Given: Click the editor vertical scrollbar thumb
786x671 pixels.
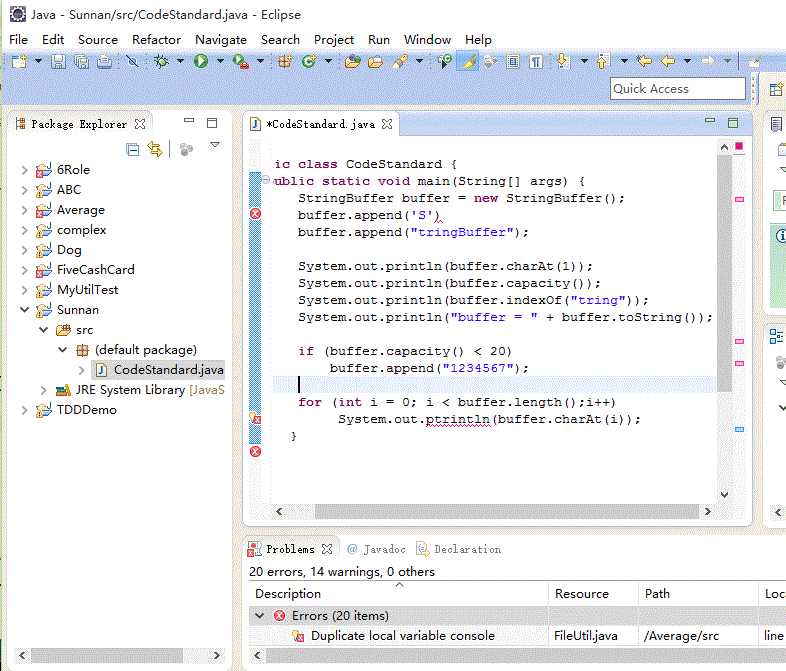Looking at the screenshot, I should [x=724, y=273].
